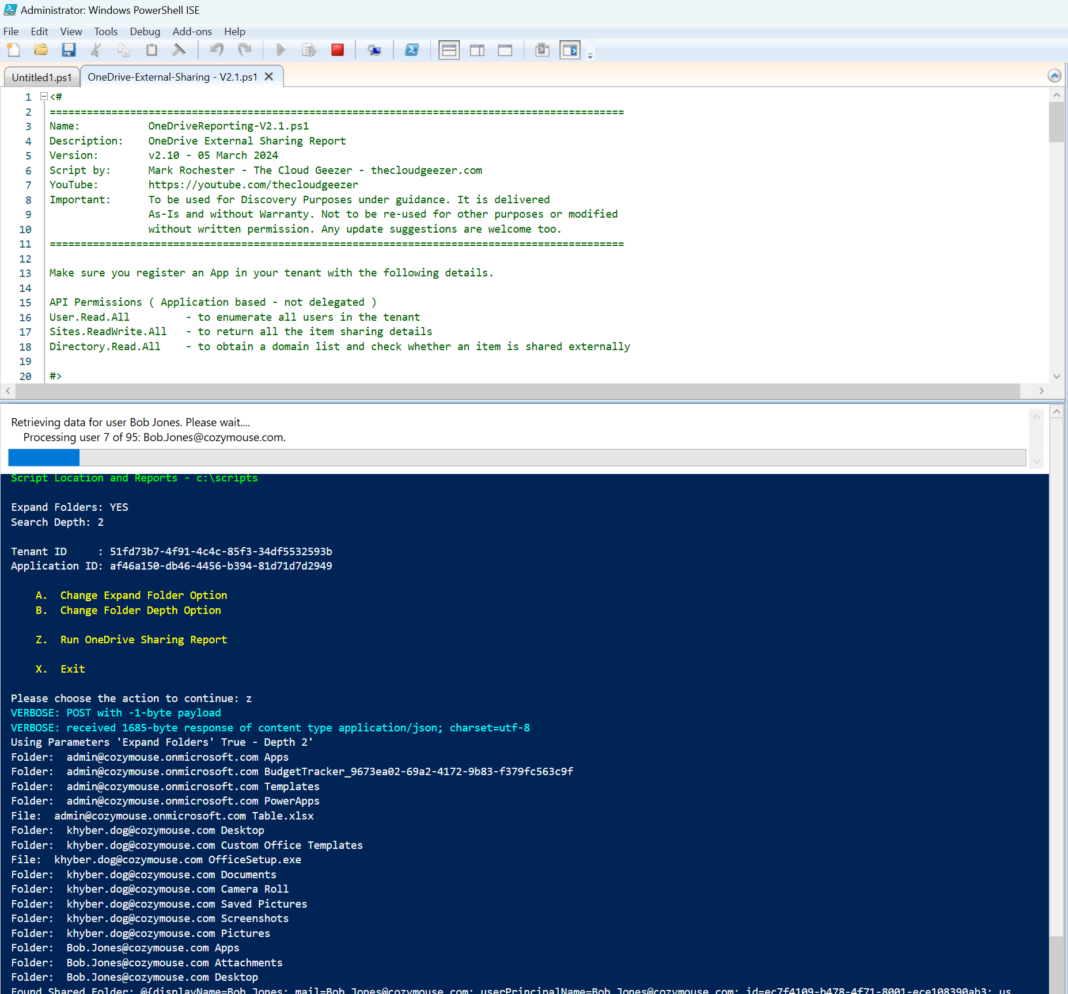Image resolution: width=1068 pixels, height=994 pixels.
Task: Open the Edit menu
Action: (x=40, y=31)
